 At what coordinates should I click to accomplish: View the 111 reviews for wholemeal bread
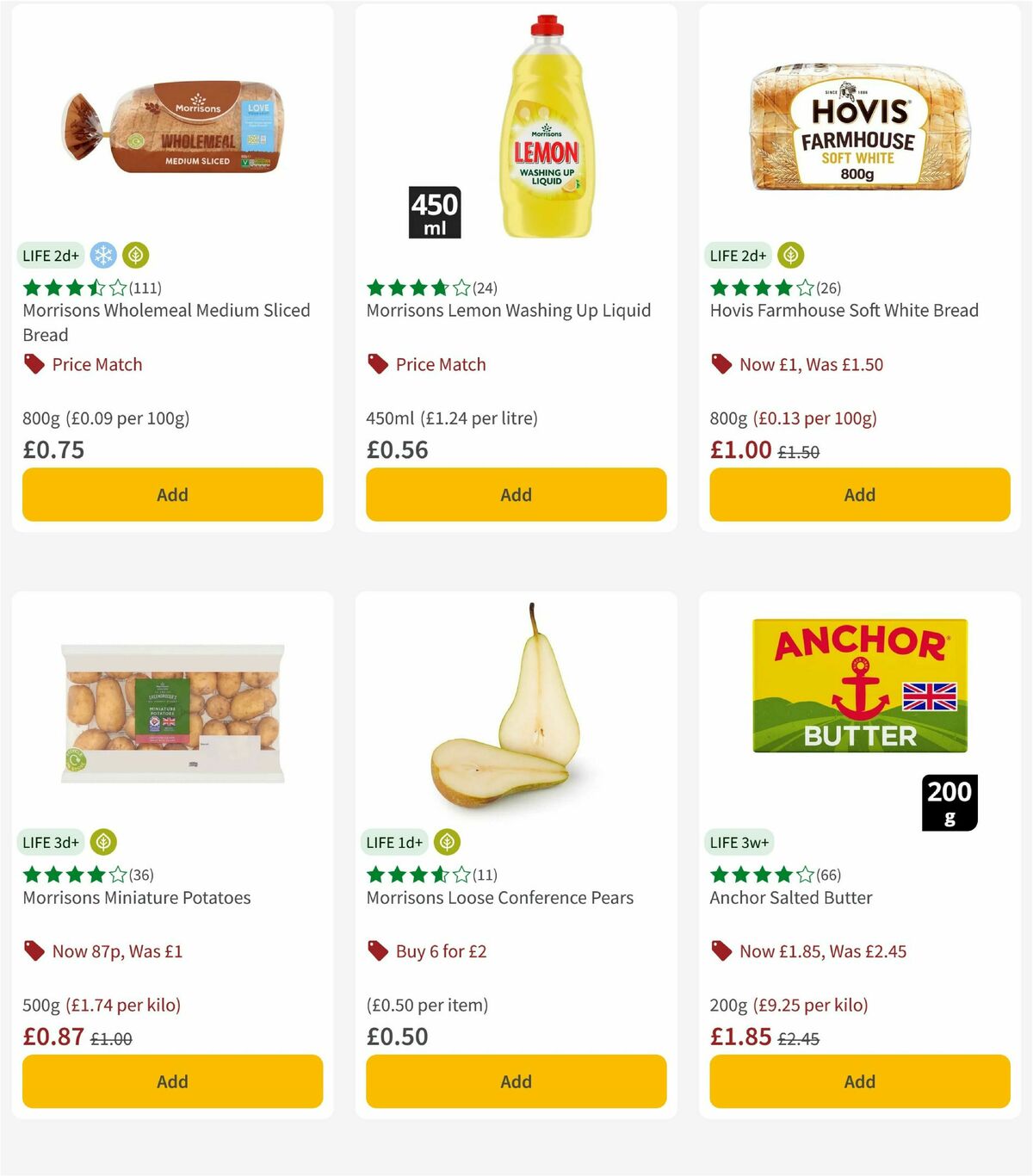pyautogui.click(x=146, y=288)
